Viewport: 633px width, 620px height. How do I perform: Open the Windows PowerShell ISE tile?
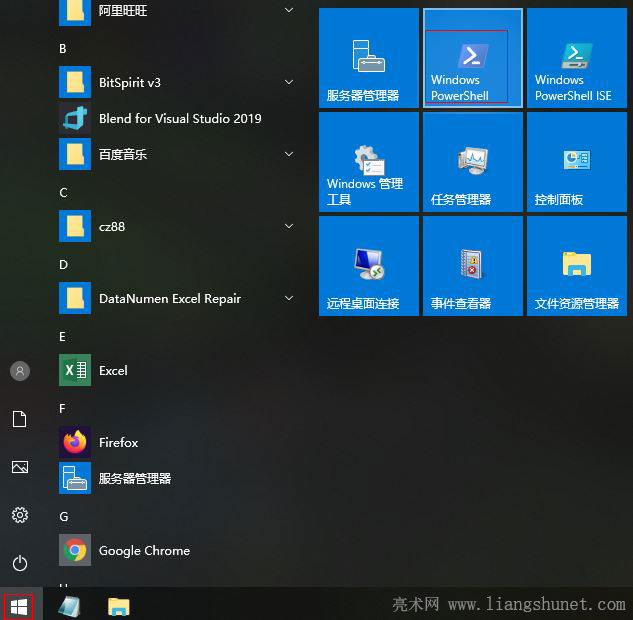576,58
